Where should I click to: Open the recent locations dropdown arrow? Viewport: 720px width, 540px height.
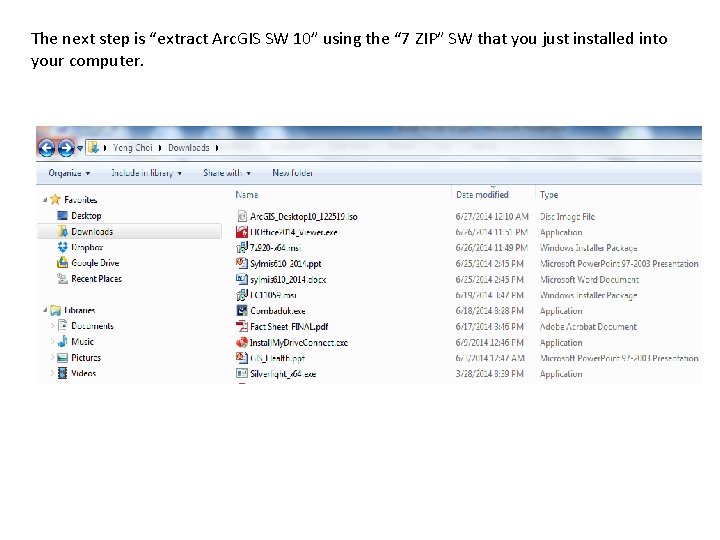80,148
